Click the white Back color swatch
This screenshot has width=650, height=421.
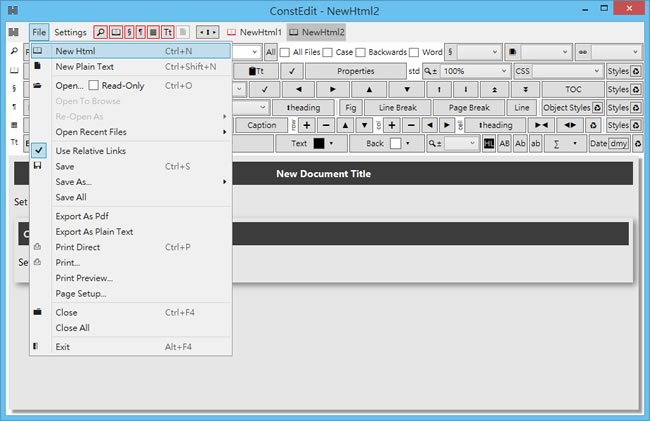pos(395,143)
